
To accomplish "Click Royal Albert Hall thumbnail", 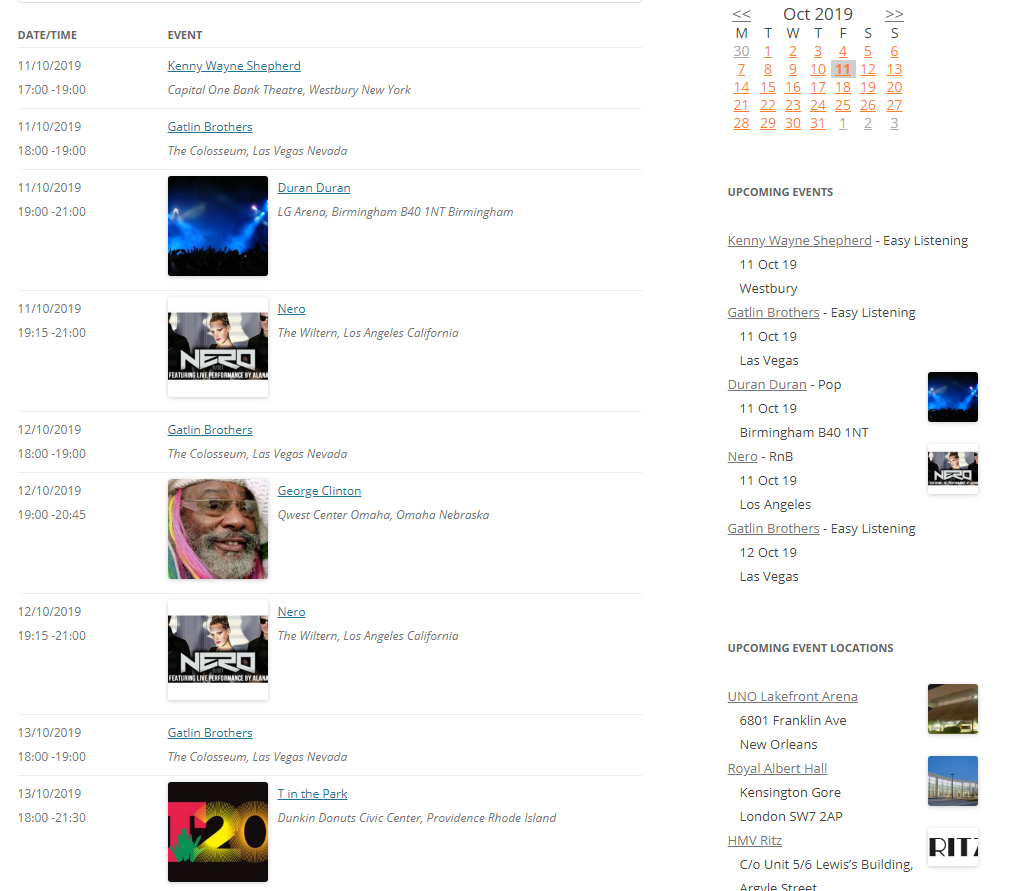I will pyautogui.click(x=953, y=781).
